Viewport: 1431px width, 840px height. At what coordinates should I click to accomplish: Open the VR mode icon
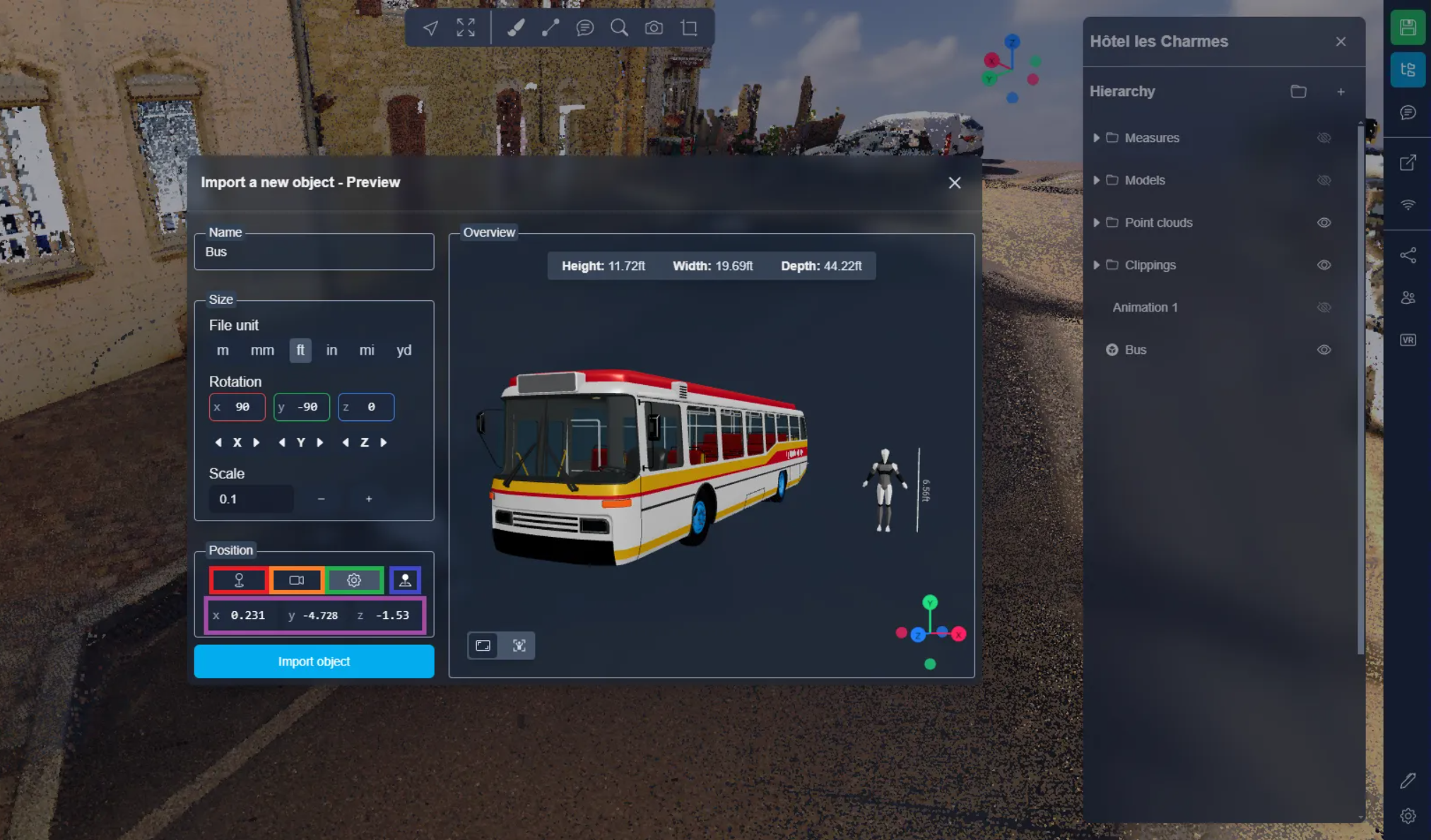click(1408, 340)
